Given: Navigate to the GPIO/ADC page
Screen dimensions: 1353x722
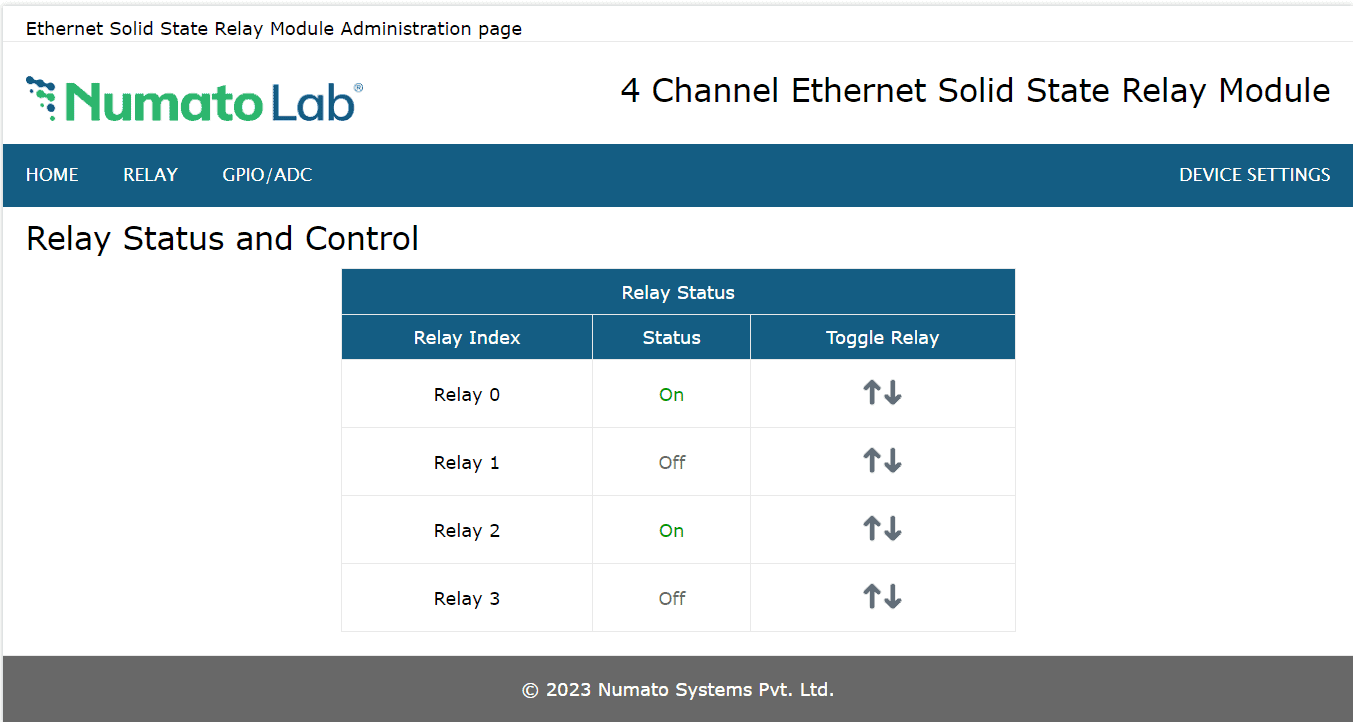Looking at the screenshot, I should click(267, 175).
